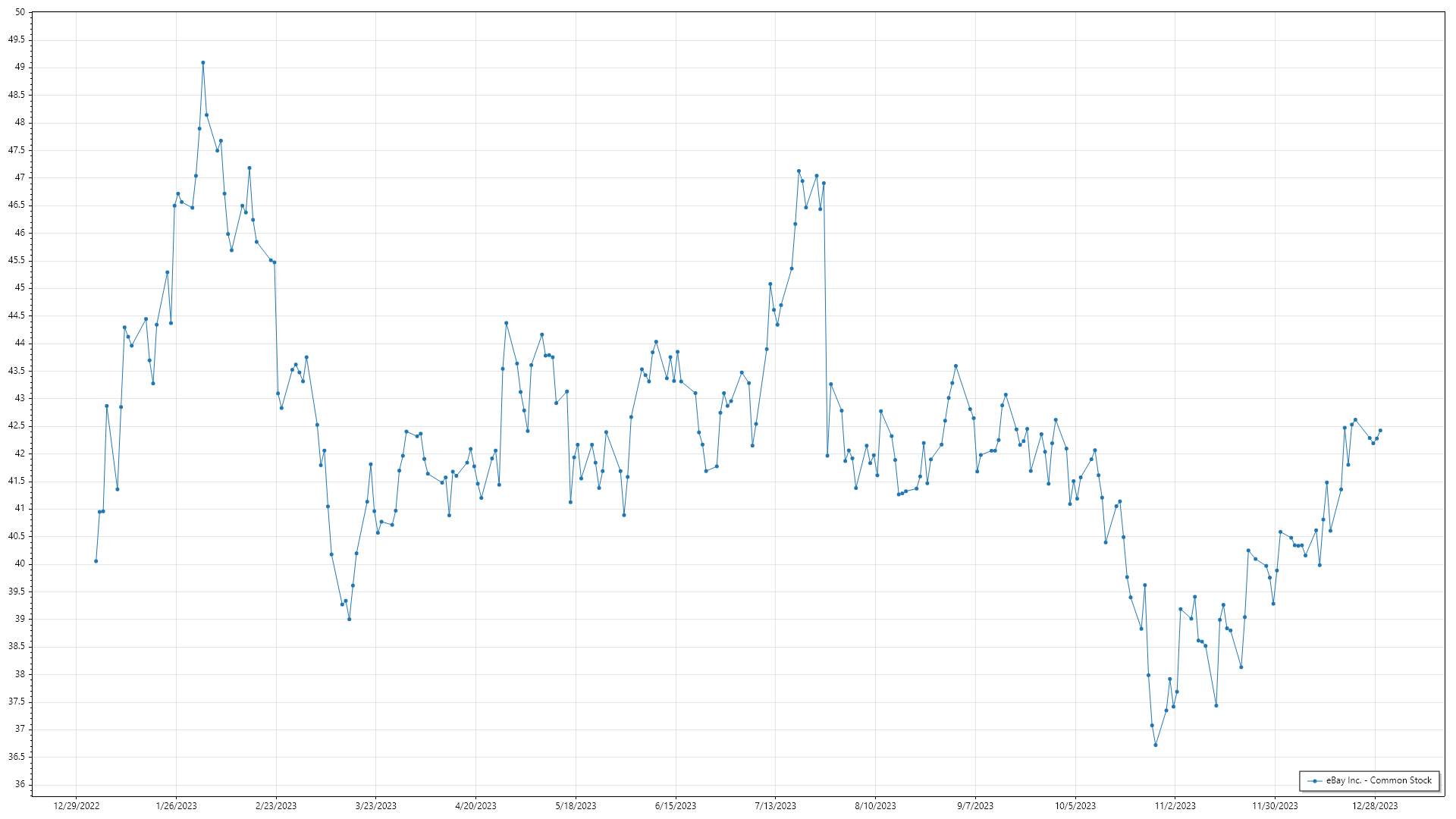This screenshot has width=1456, height=819.
Task: Click the 12/29/2022 x-axis date label
Action: pyautogui.click(x=77, y=806)
